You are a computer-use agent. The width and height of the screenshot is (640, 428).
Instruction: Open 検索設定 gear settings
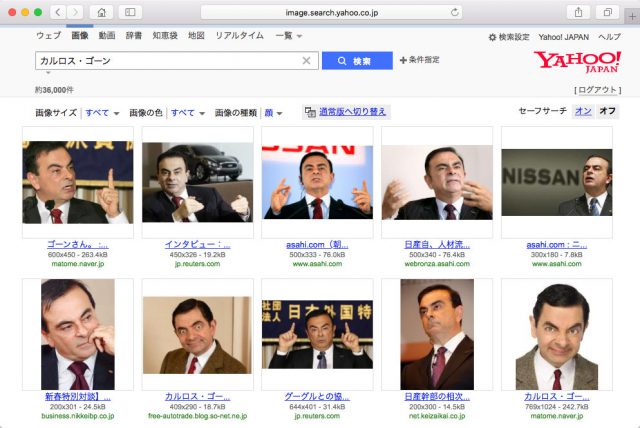509,36
